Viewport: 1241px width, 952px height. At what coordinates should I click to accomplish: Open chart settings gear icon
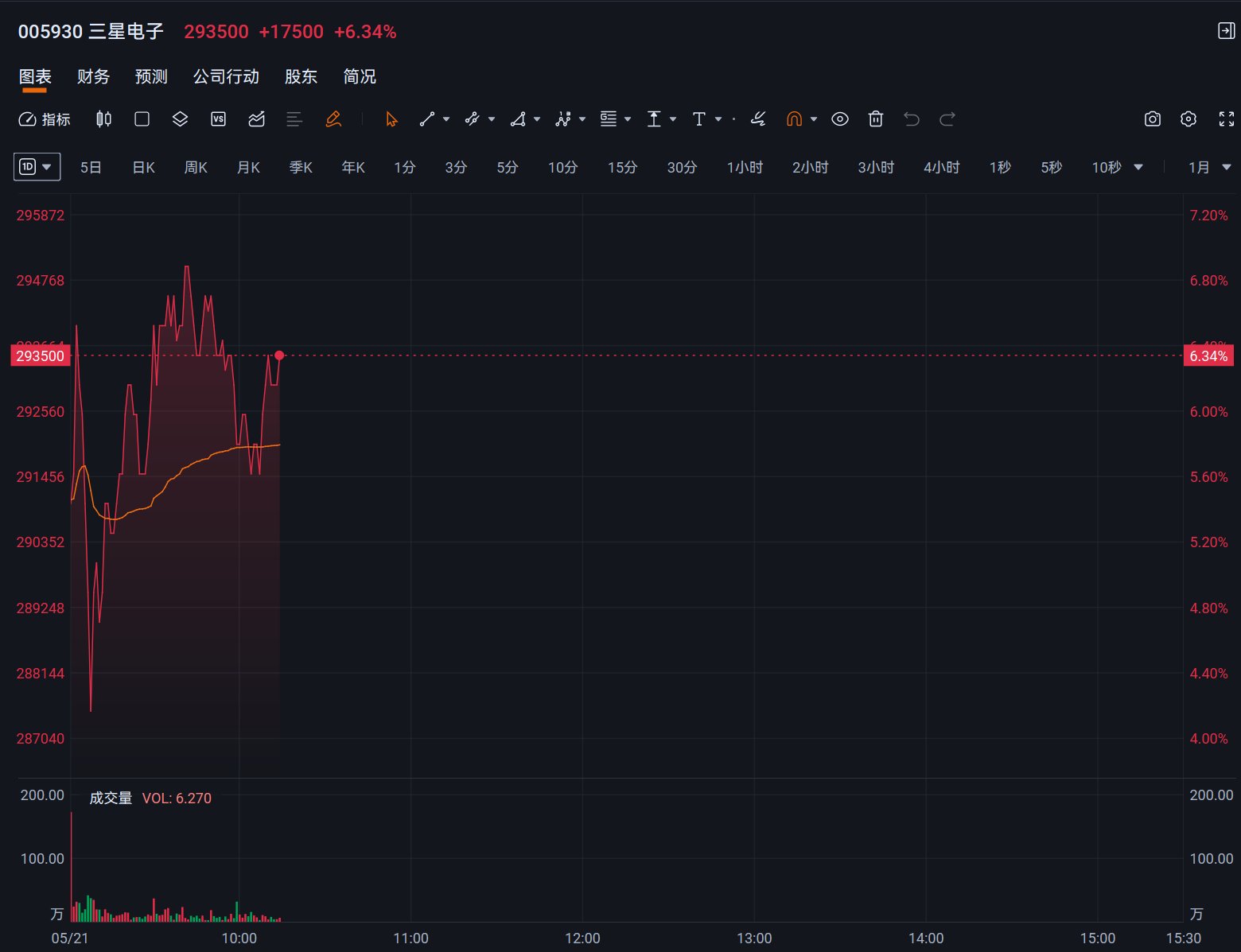point(1188,119)
